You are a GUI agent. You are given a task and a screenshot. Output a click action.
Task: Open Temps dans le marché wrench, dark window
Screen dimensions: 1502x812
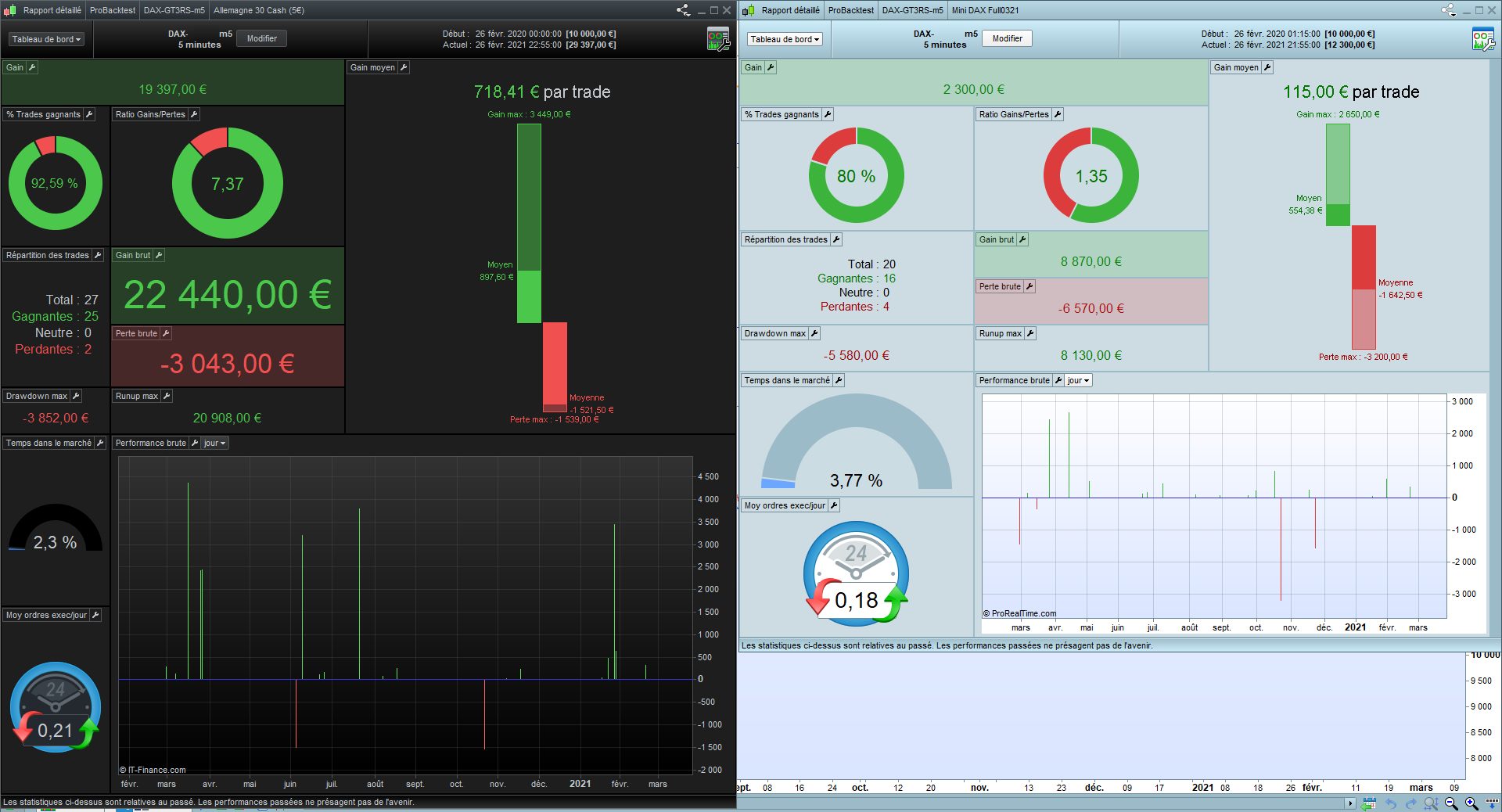point(100,444)
